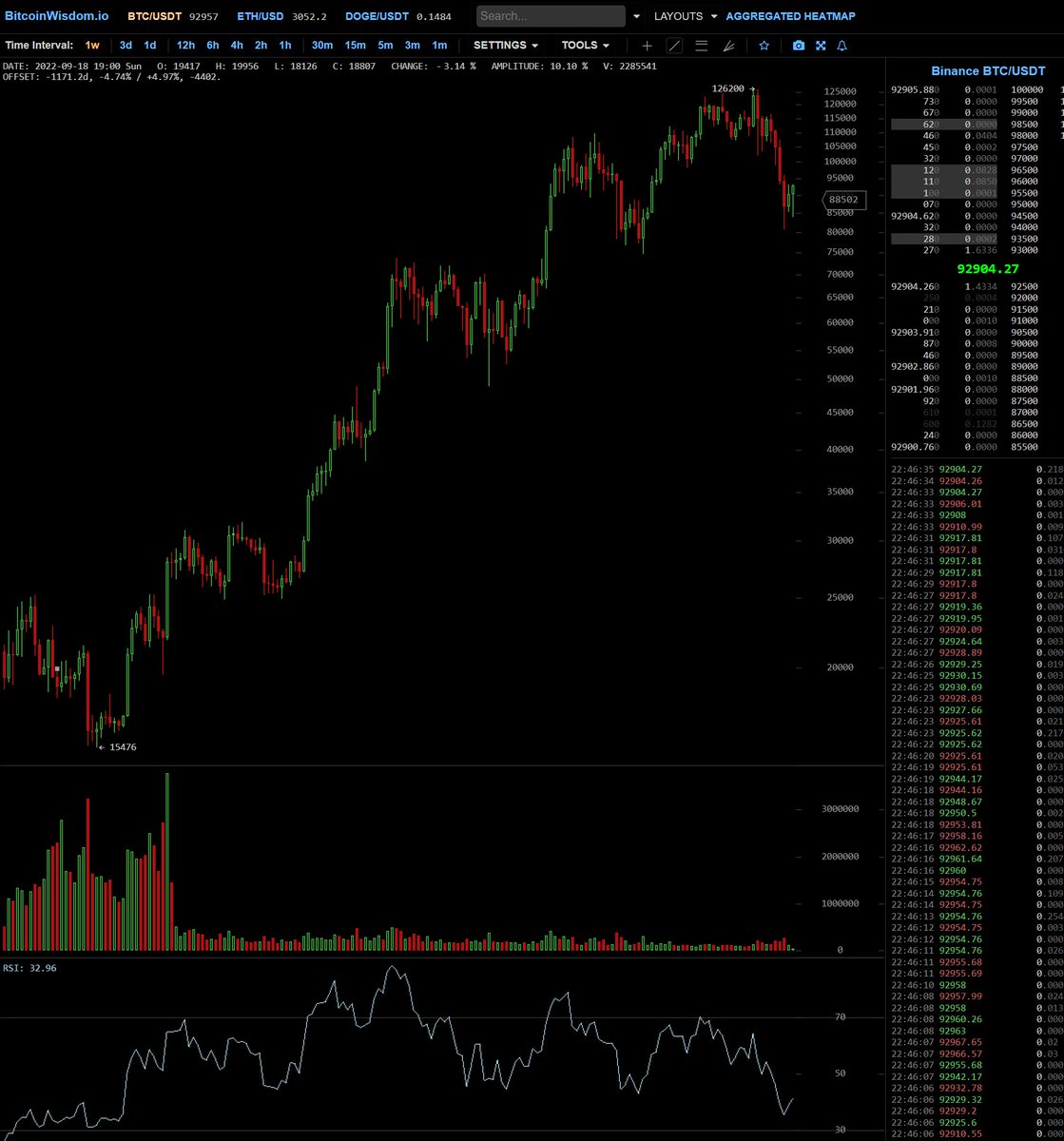Click the RSI: 32.96 indicator label

point(29,968)
